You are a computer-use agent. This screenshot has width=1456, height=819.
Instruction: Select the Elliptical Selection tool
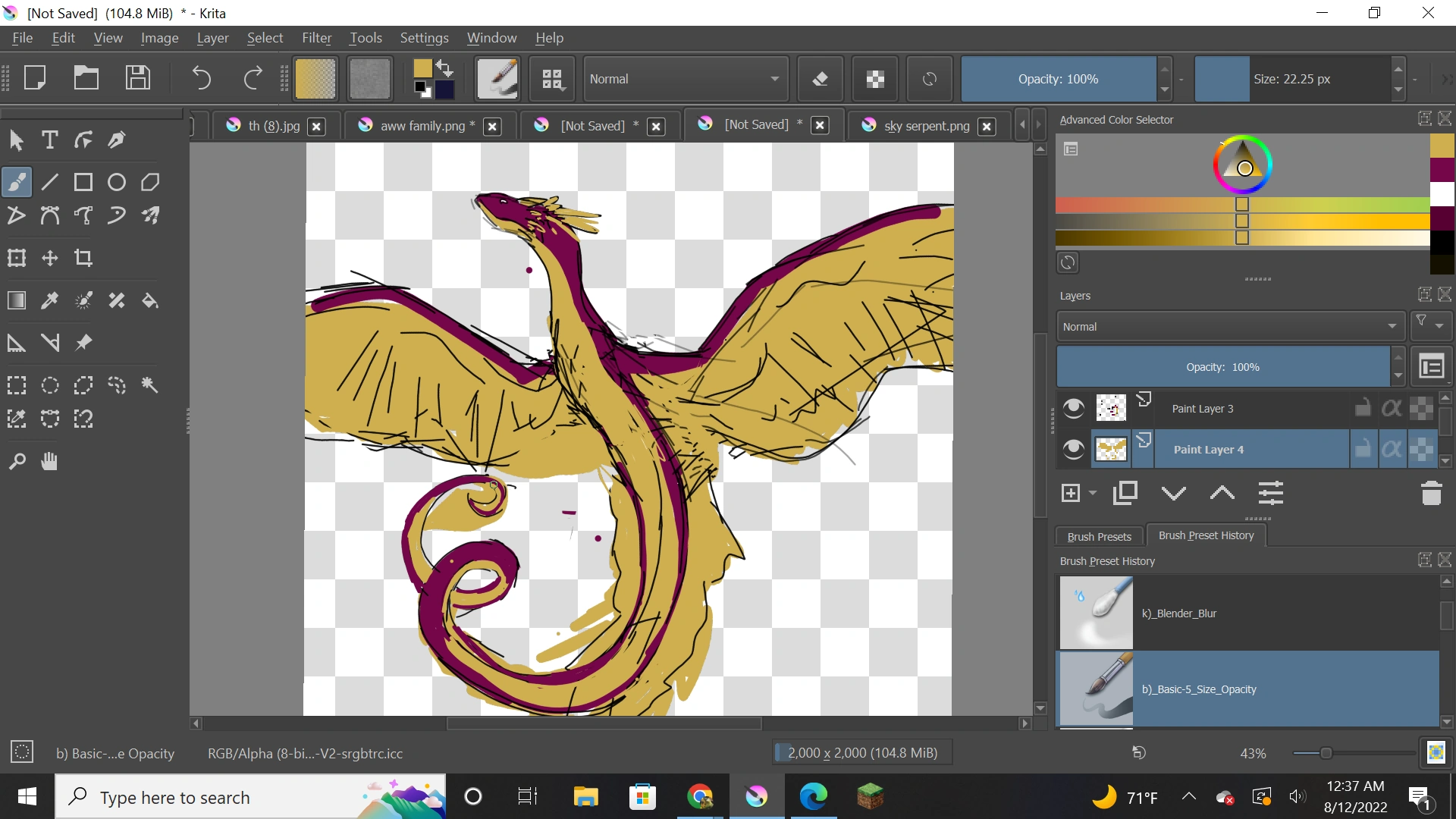point(50,385)
